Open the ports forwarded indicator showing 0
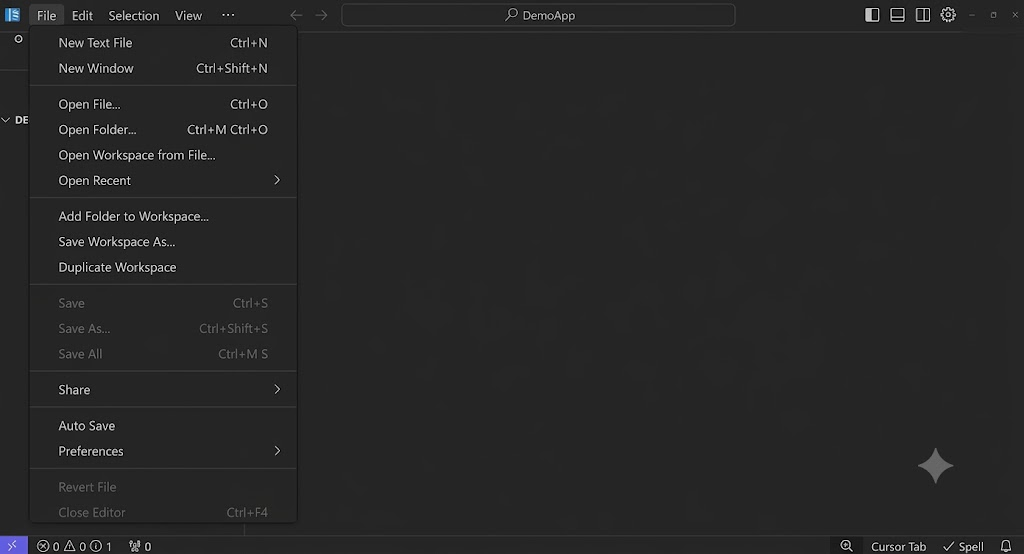The height and width of the screenshot is (554, 1024). pos(140,546)
